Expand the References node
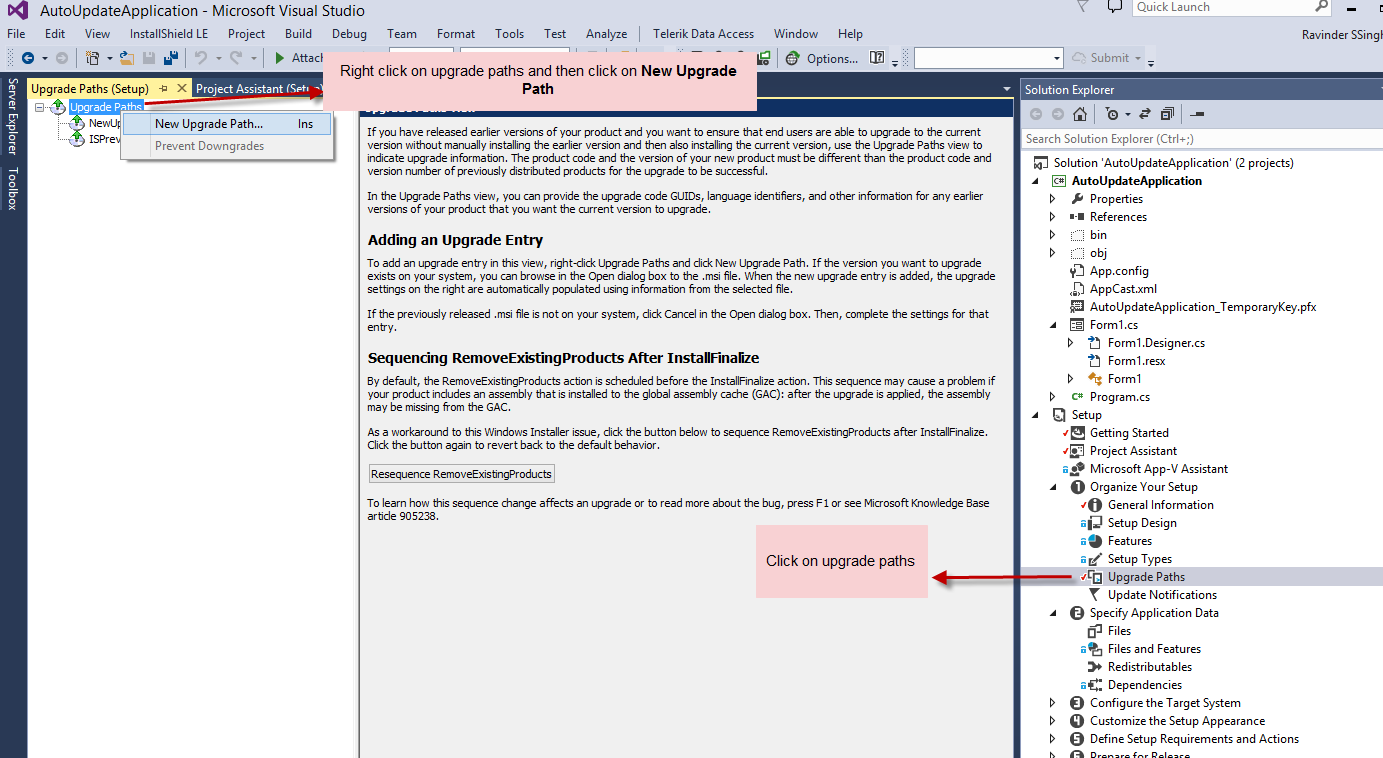 pyautogui.click(x=1052, y=217)
